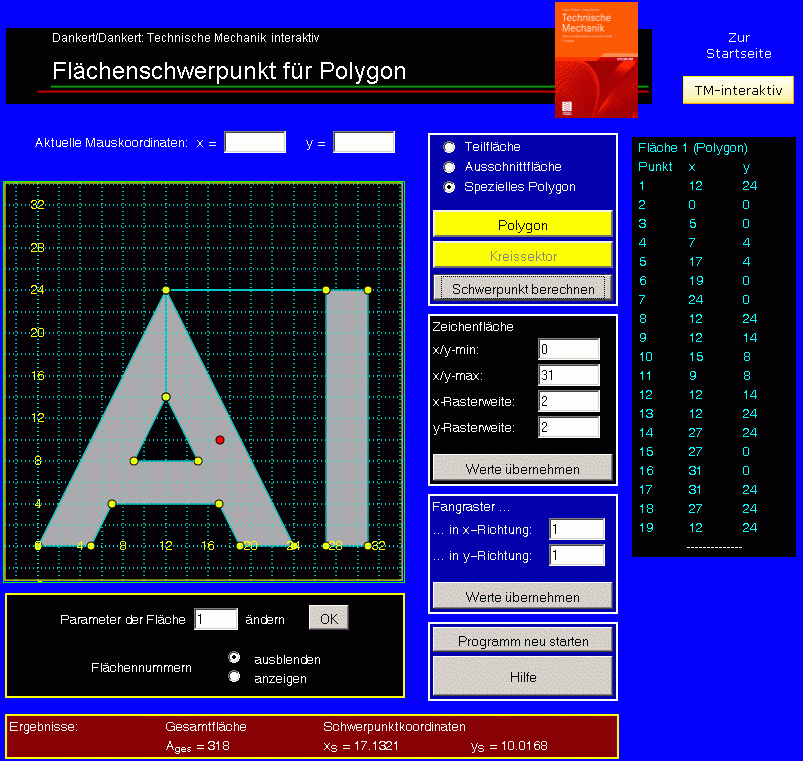Enable 'ausblenden' for Flächennummern

point(235,658)
